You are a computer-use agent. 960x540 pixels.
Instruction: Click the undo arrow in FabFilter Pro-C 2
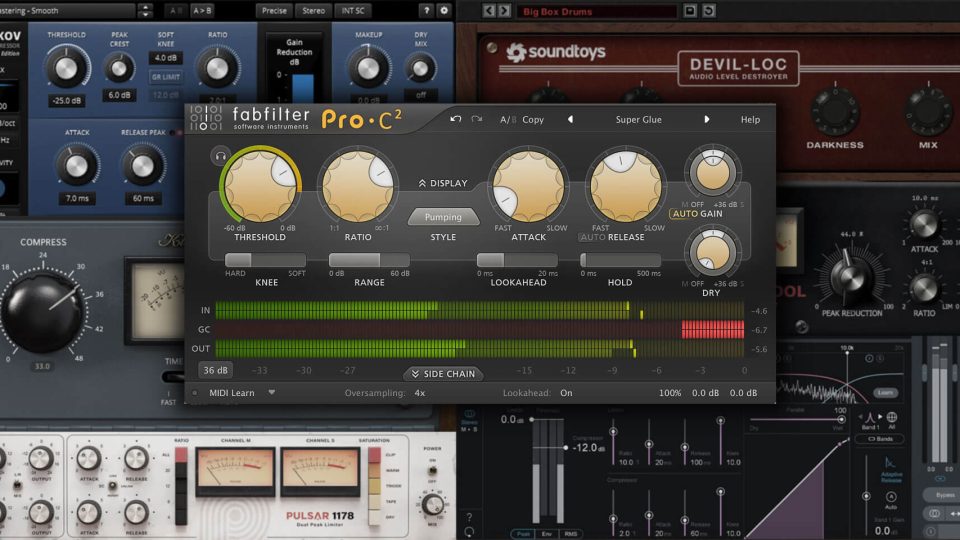click(x=456, y=119)
